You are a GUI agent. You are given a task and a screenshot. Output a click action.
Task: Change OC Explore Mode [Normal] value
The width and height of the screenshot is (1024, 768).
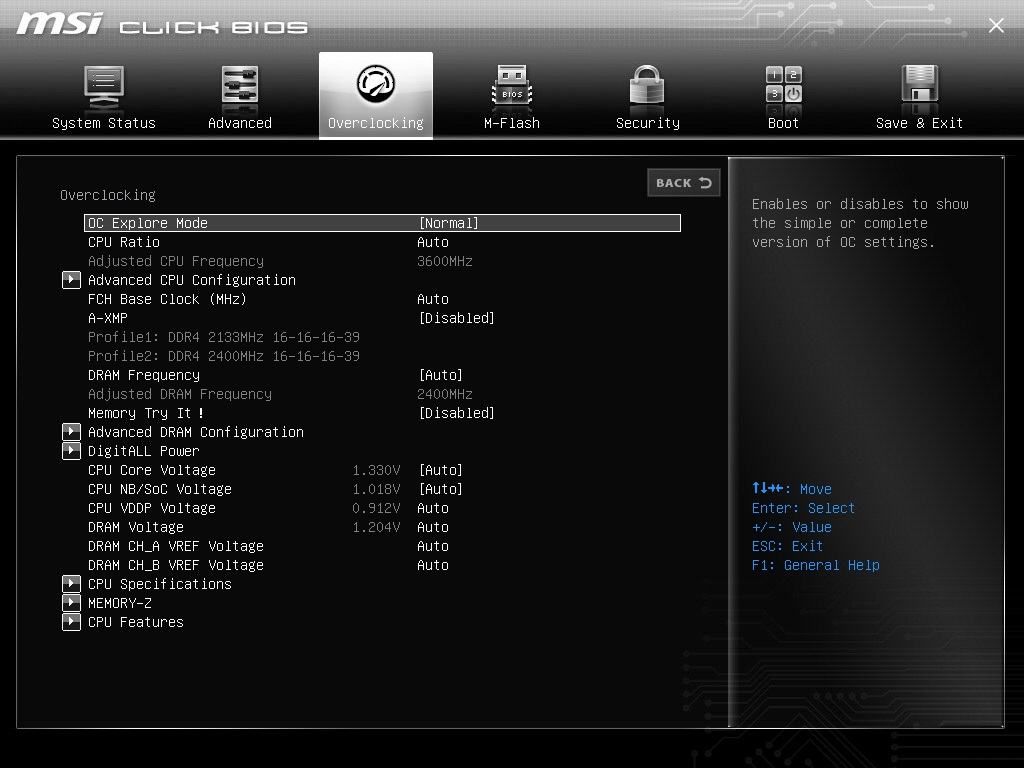(449, 223)
